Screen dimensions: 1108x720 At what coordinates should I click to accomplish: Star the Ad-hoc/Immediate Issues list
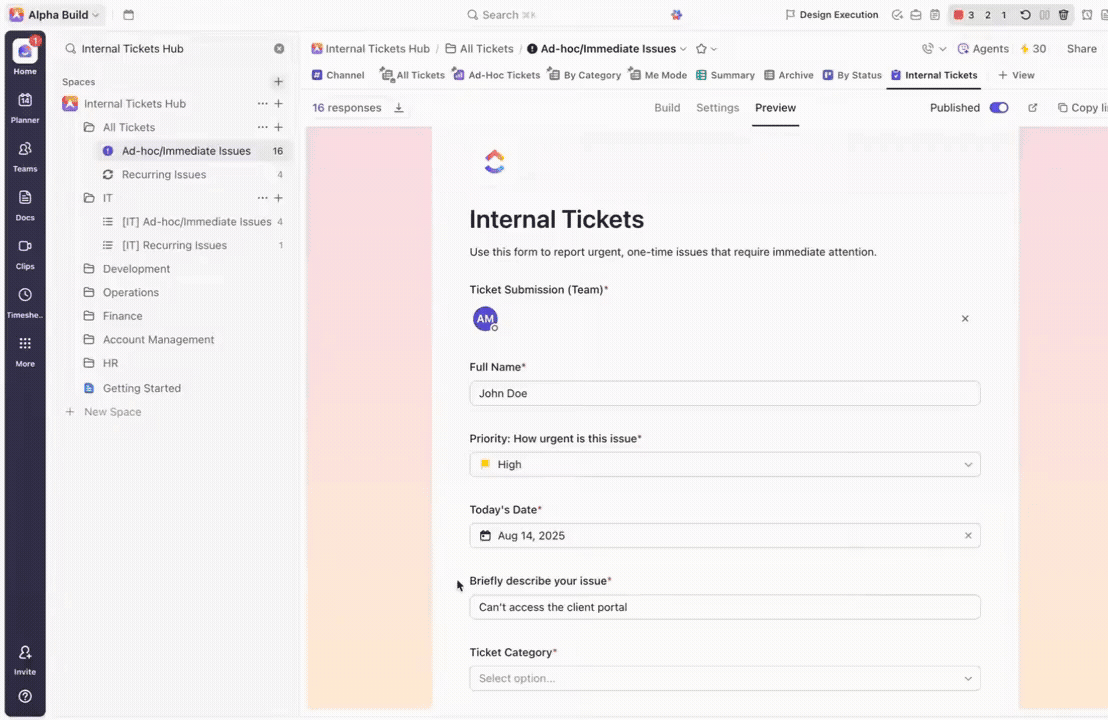[x=701, y=49]
